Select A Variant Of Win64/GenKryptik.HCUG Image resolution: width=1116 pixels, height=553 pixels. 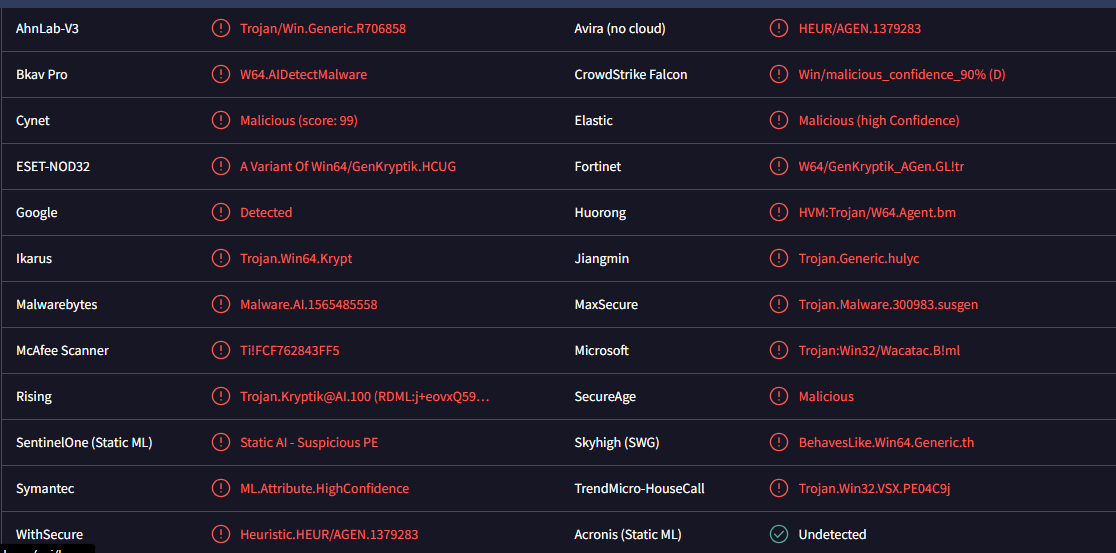coord(348,167)
